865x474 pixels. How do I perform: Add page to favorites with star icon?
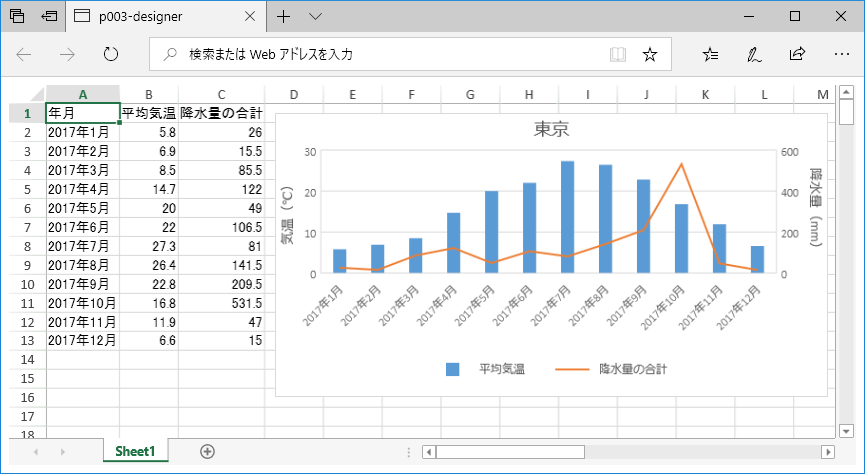point(650,54)
